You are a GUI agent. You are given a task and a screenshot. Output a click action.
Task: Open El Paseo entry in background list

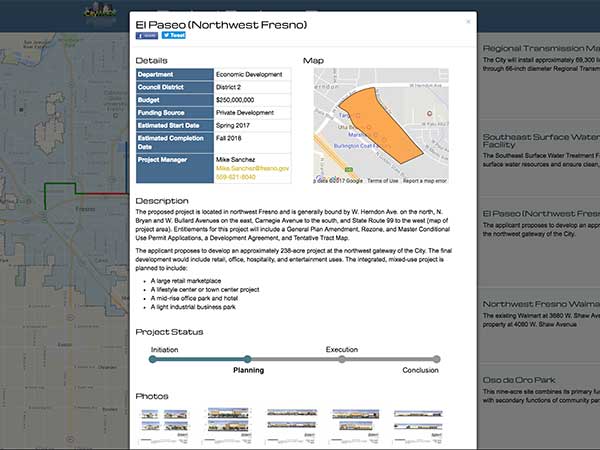pyautogui.click(x=541, y=214)
